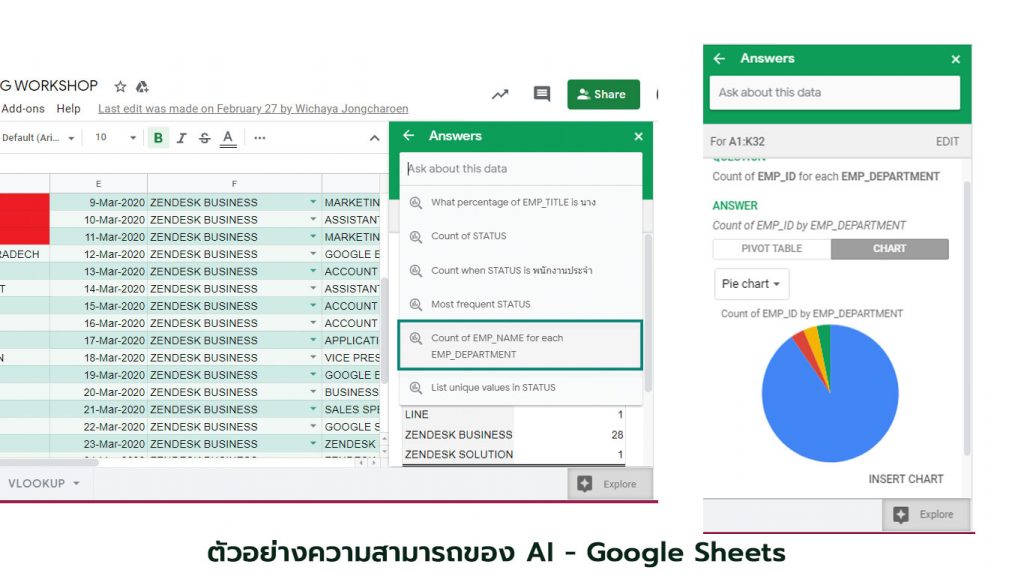The image size is (1024, 576).
Task: Click the VICE PRES cell
Action: click(x=351, y=357)
